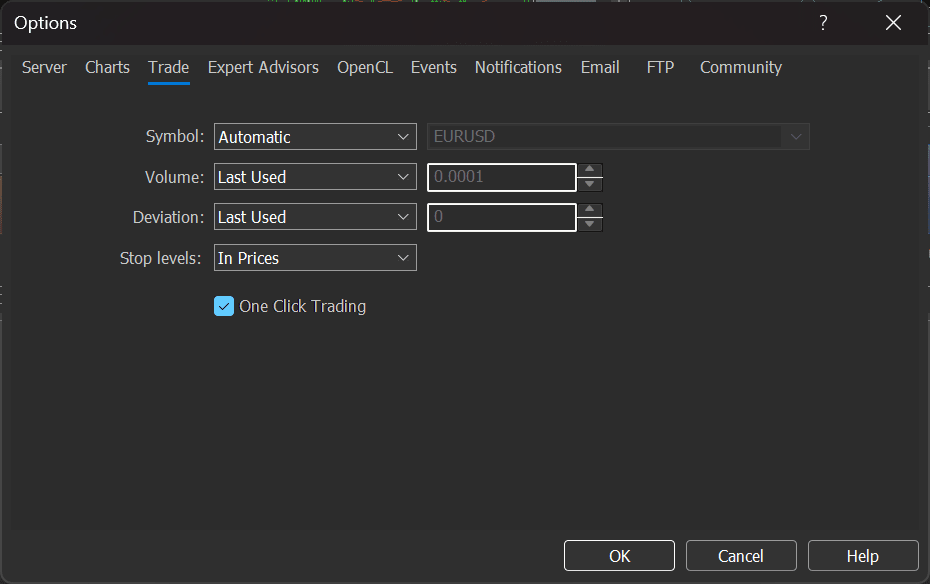Click the question mark help icon
This screenshot has height=584, width=930.
pyautogui.click(x=823, y=23)
